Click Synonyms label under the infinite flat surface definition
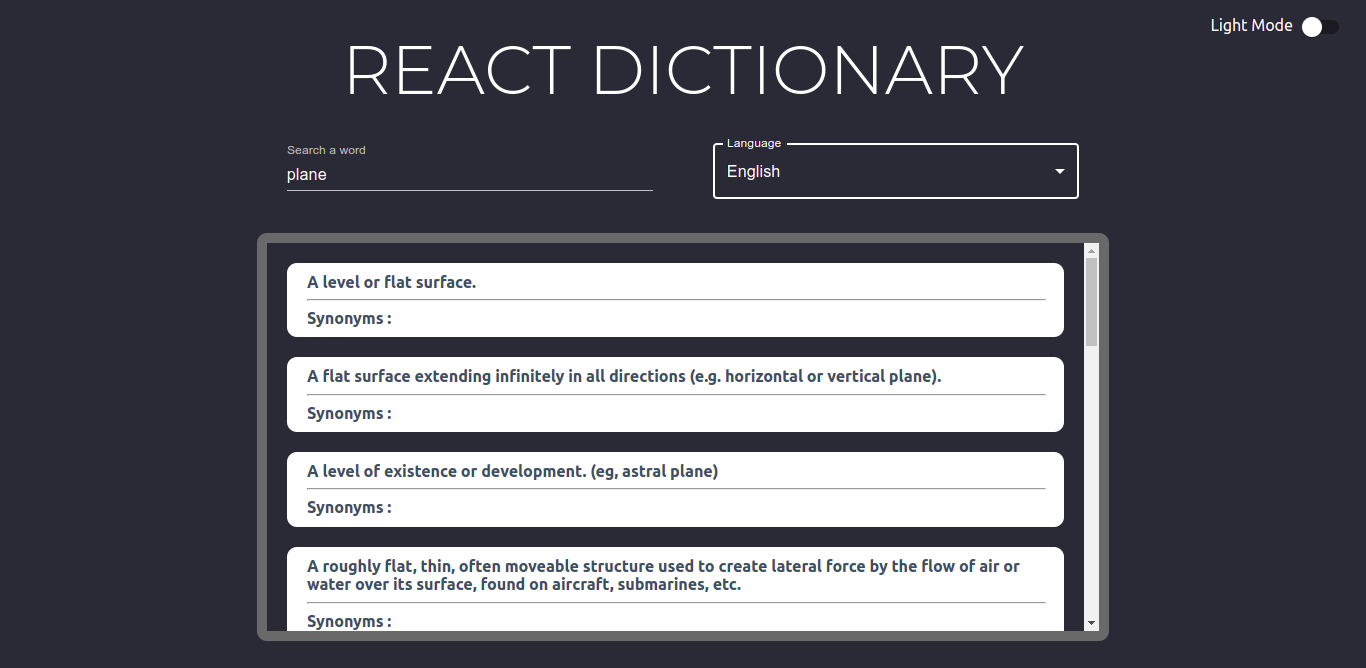Image resolution: width=1366 pixels, height=668 pixels. coord(349,413)
